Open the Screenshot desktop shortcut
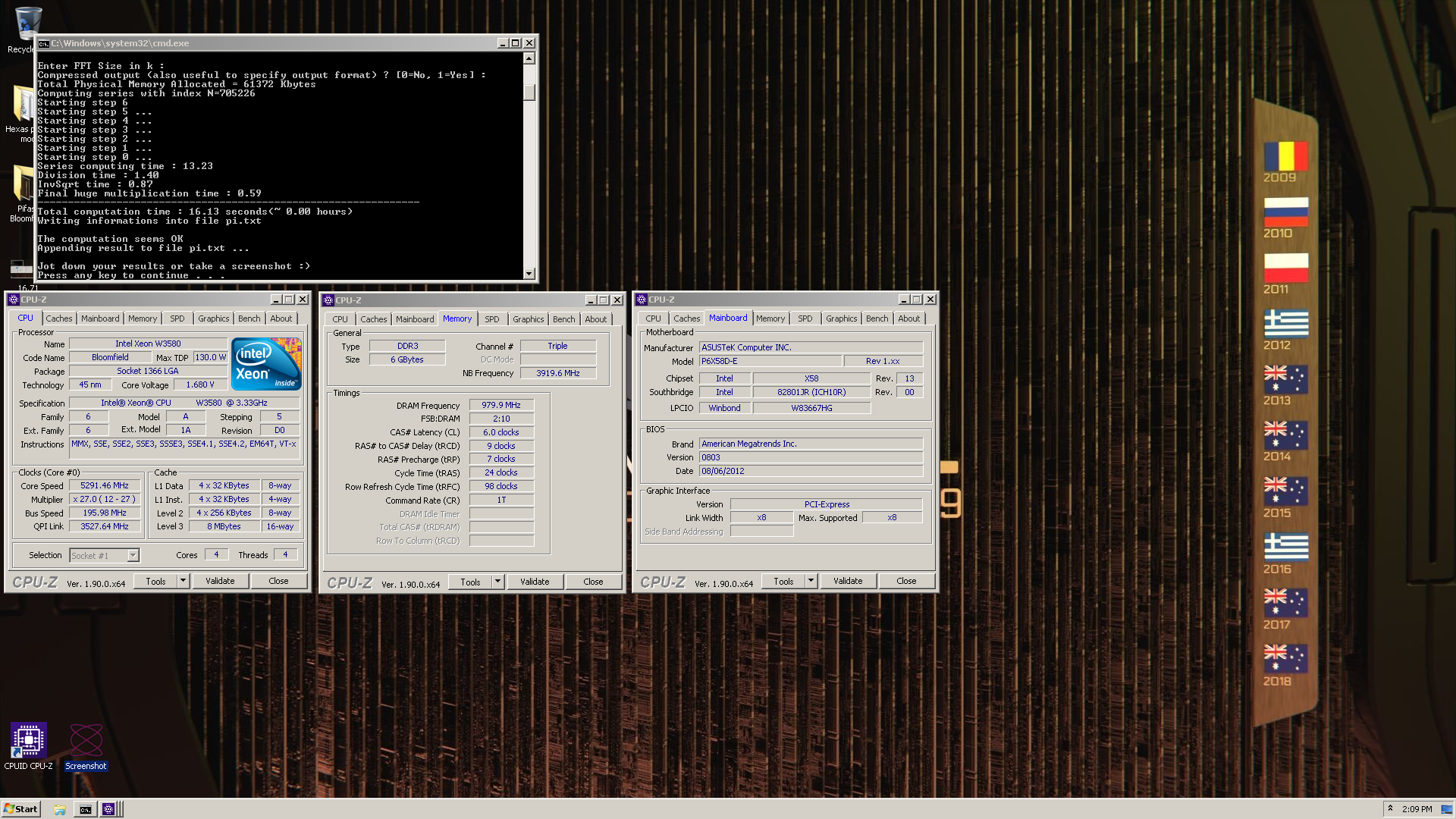Viewport: 1456px width, 819px height. click(86, 740)
